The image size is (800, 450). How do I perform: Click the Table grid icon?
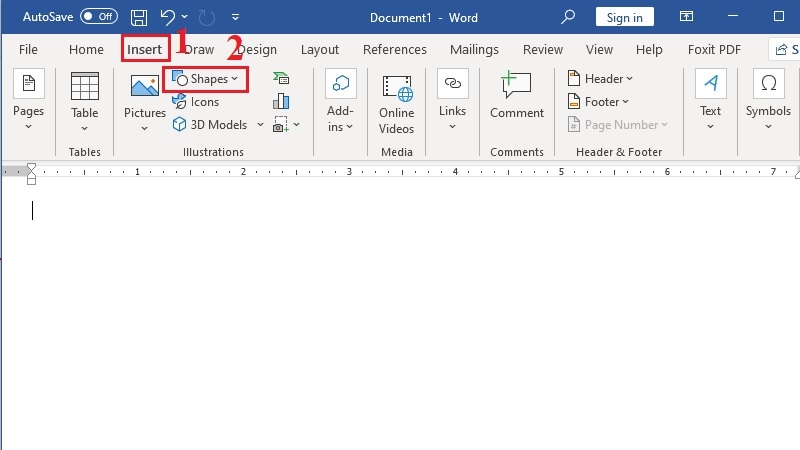coord(85,86)
